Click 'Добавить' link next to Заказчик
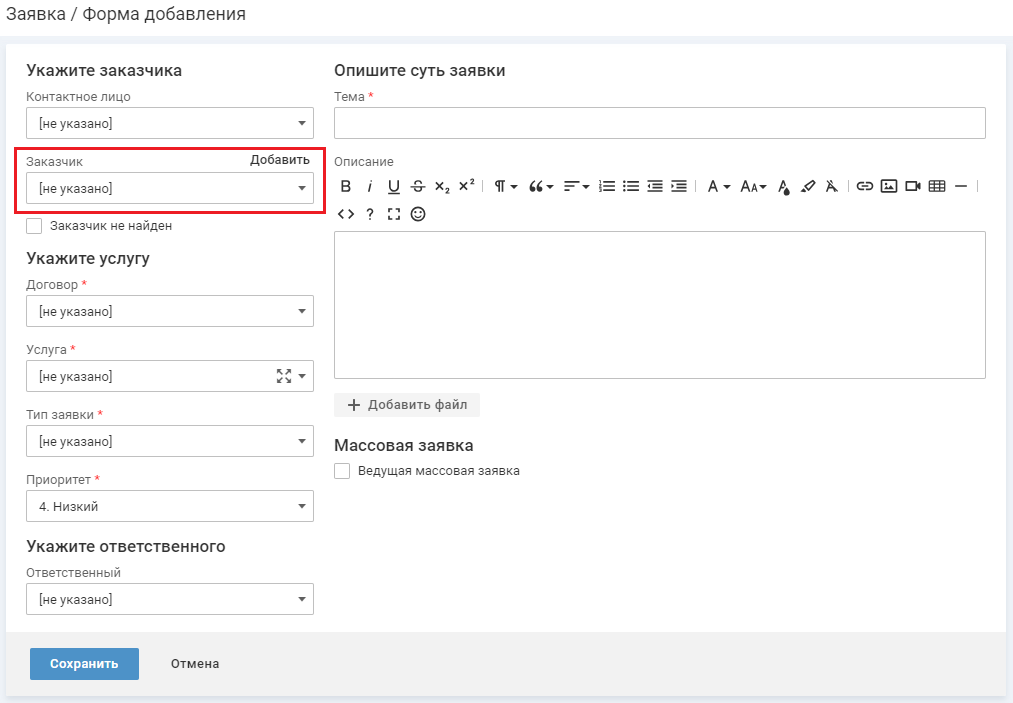 pos(280,160)
